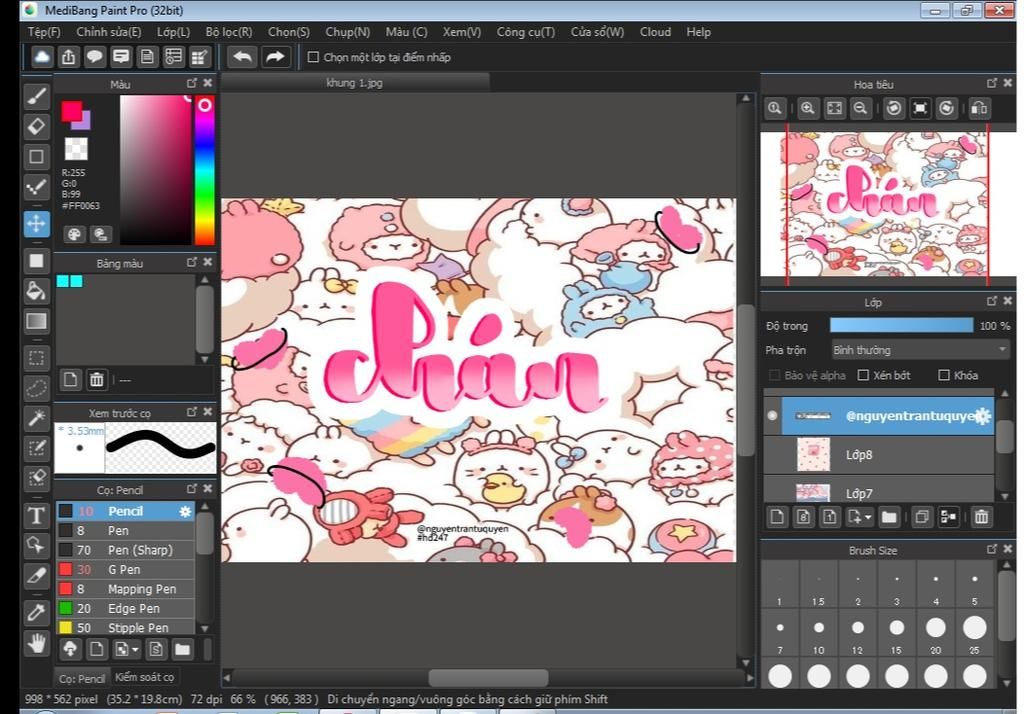
Task: Select the Eraser tool
Action: point(37,126)
